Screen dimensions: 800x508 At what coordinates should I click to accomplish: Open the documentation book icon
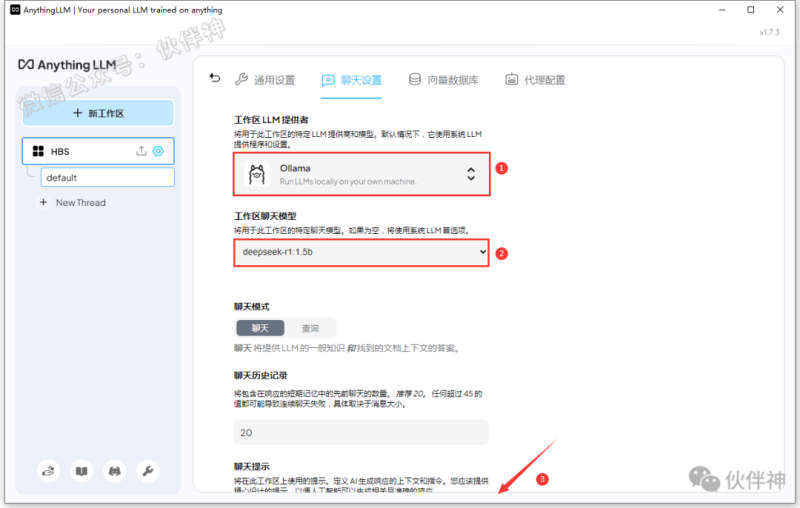[81, 470]
